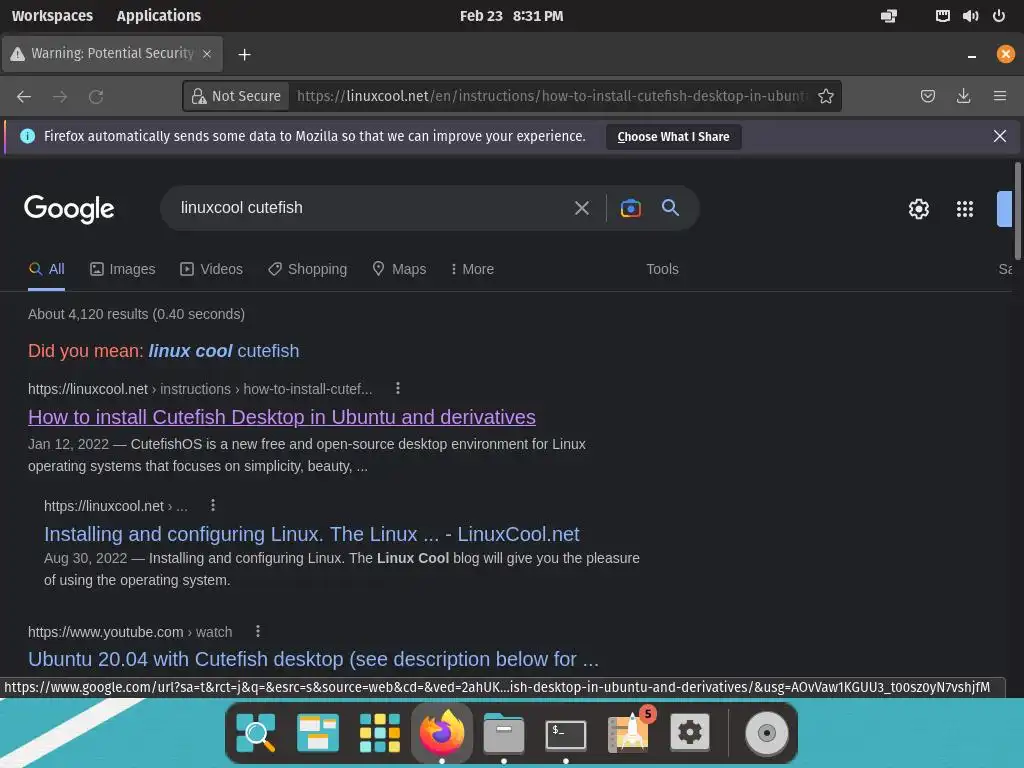Select the All results tab
Screen dimensions: 1024x768
coord(47,269)
